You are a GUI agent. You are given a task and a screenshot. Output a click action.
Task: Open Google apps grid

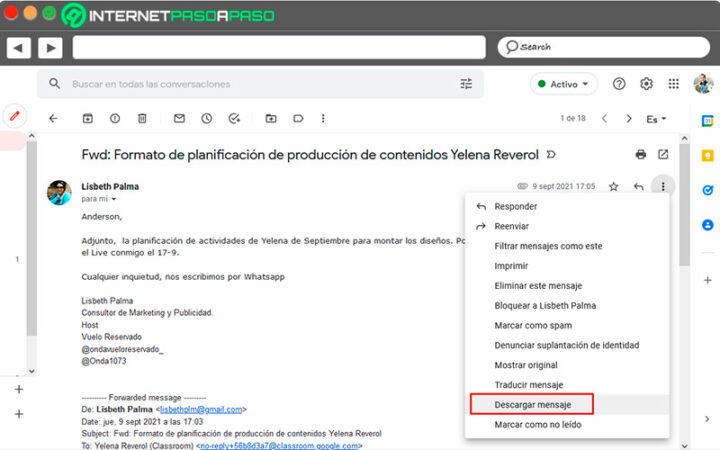click(674, 84)
